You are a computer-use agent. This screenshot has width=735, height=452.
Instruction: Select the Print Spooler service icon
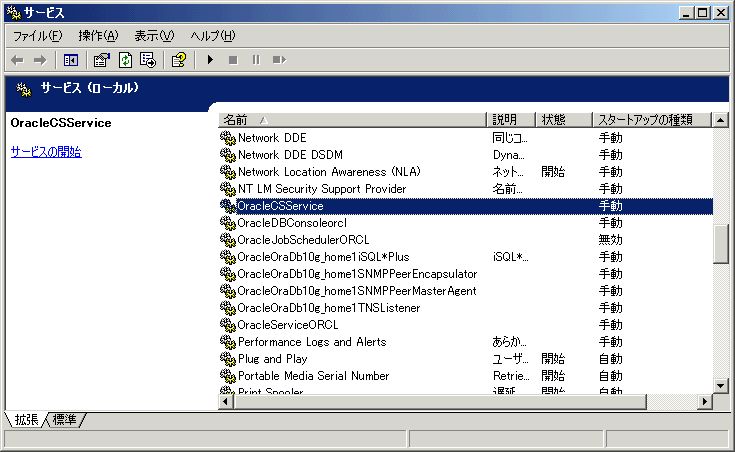pos(227,392)
